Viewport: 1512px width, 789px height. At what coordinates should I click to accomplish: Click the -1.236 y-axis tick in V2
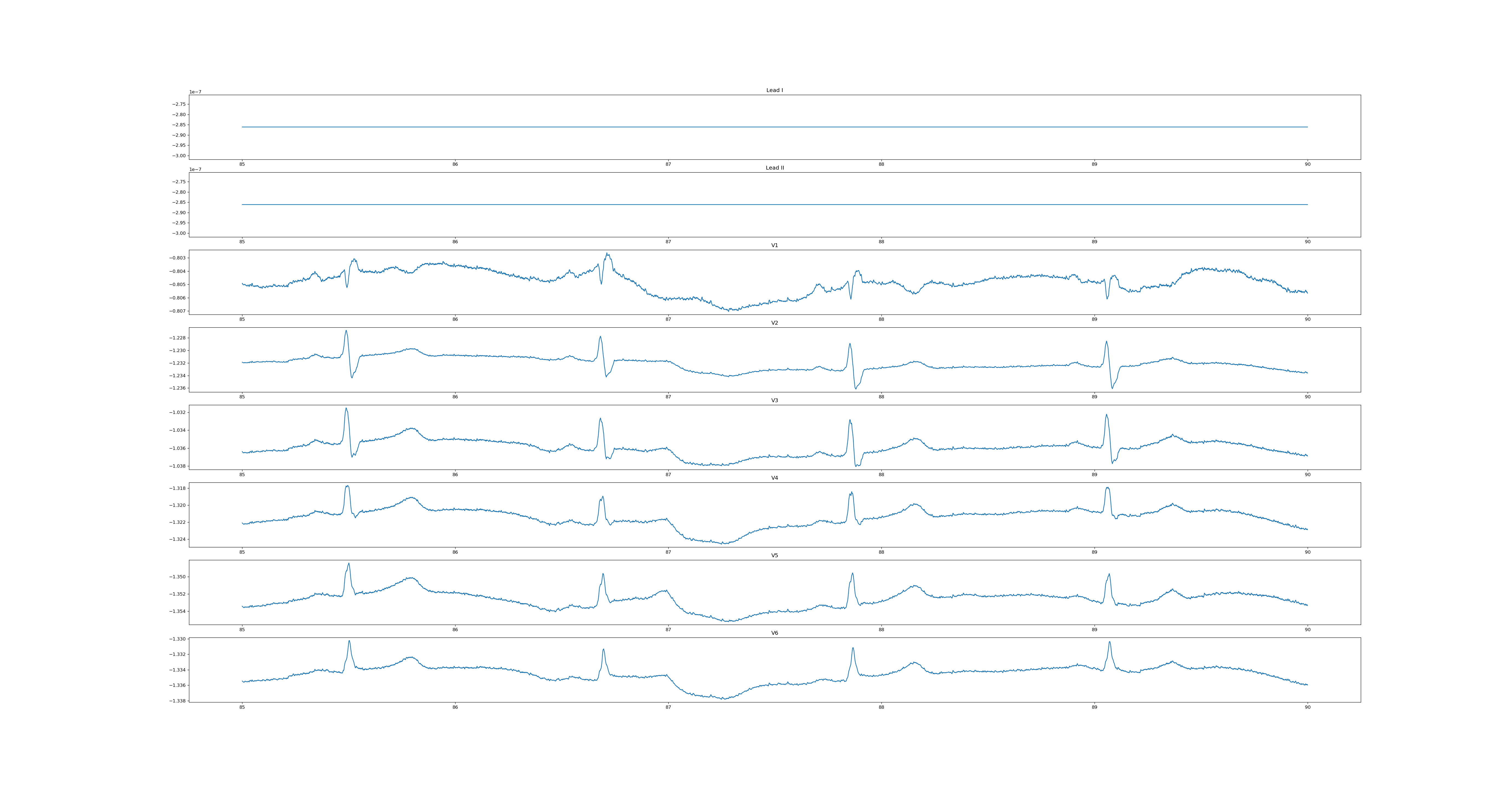coord(178,388)
